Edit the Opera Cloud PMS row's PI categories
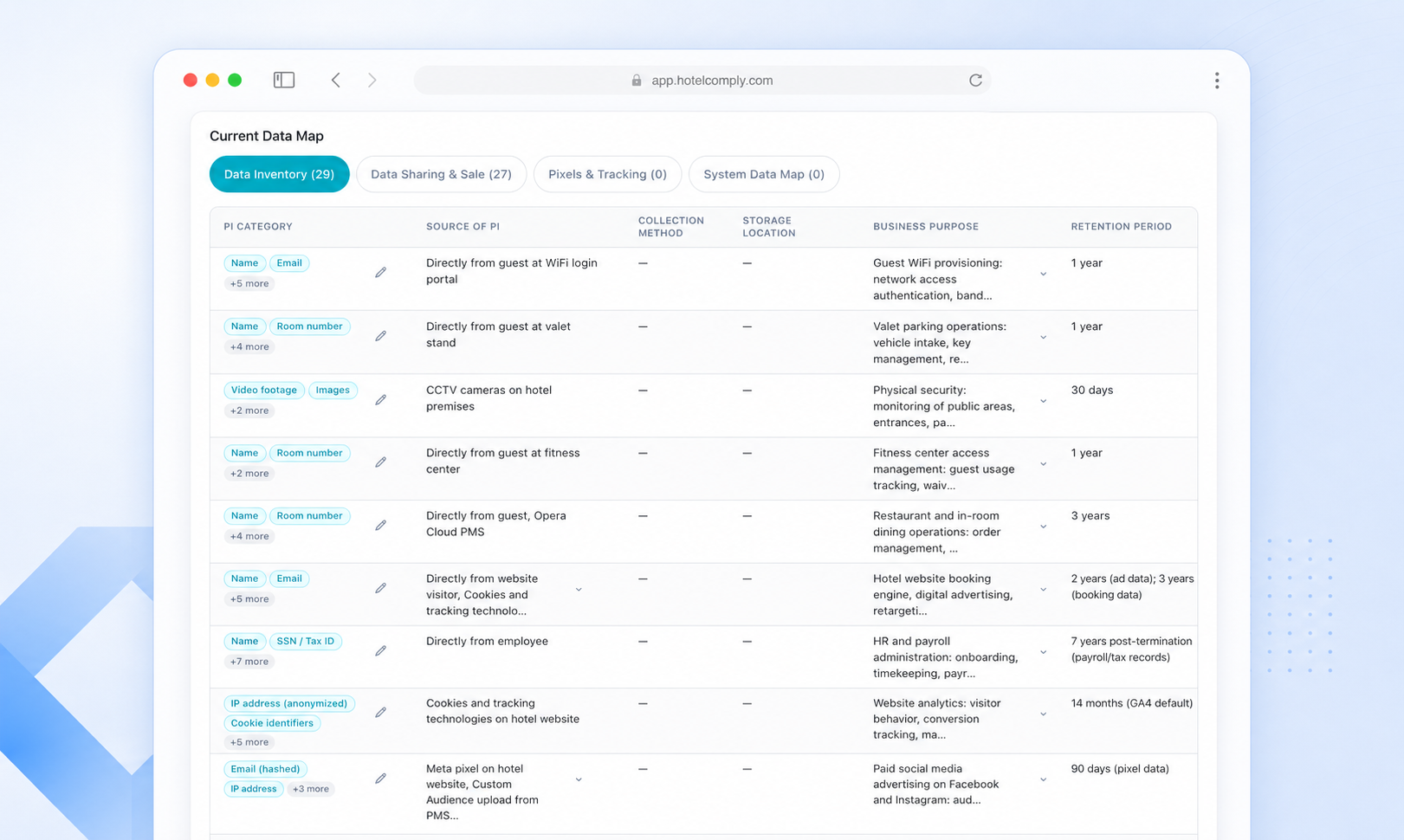 pyautogui.click(x=380, y=526)
